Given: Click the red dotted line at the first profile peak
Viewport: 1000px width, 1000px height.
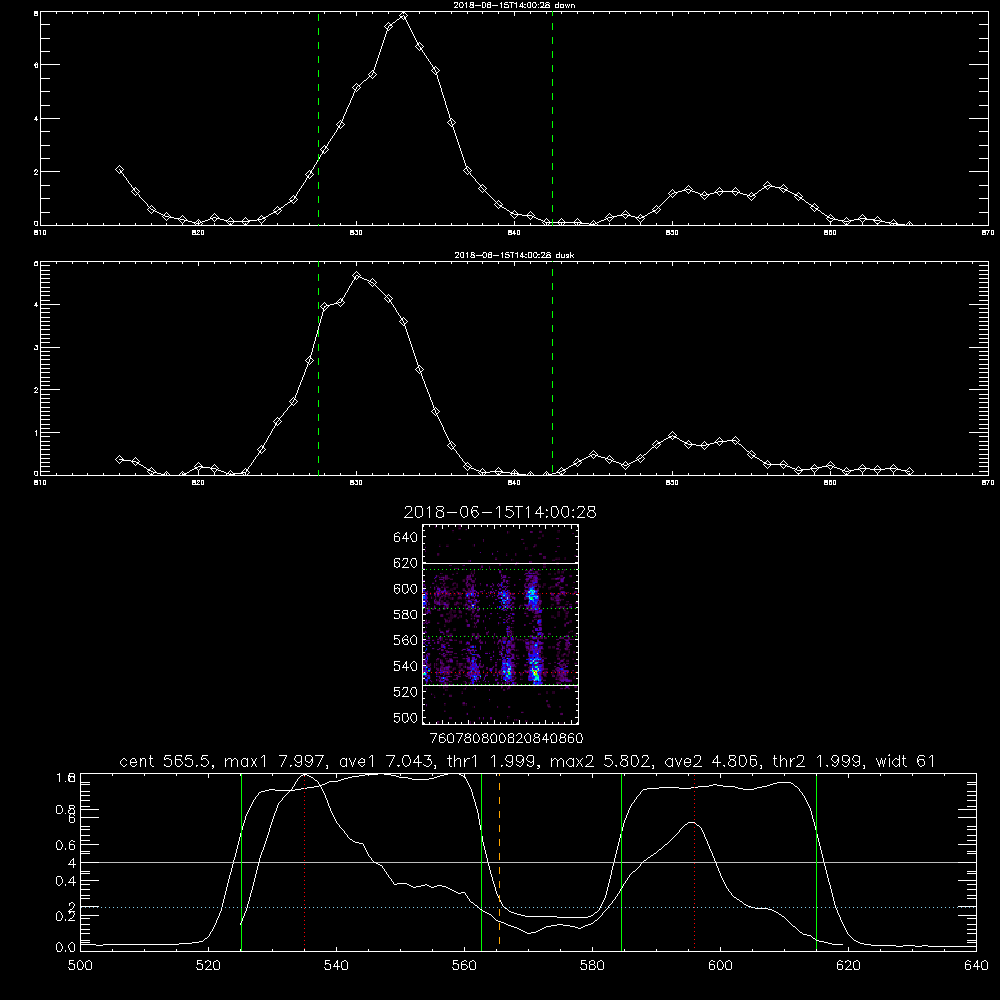Looking at the screenshot, I should tap(305, 861).
